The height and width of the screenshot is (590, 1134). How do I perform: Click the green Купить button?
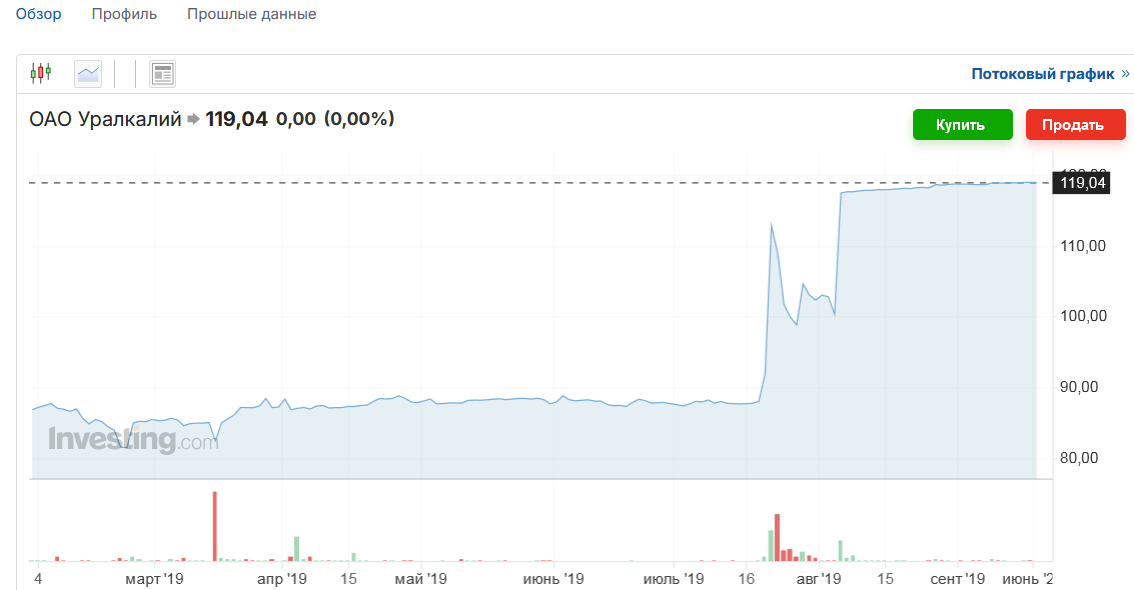coord(963,124)
